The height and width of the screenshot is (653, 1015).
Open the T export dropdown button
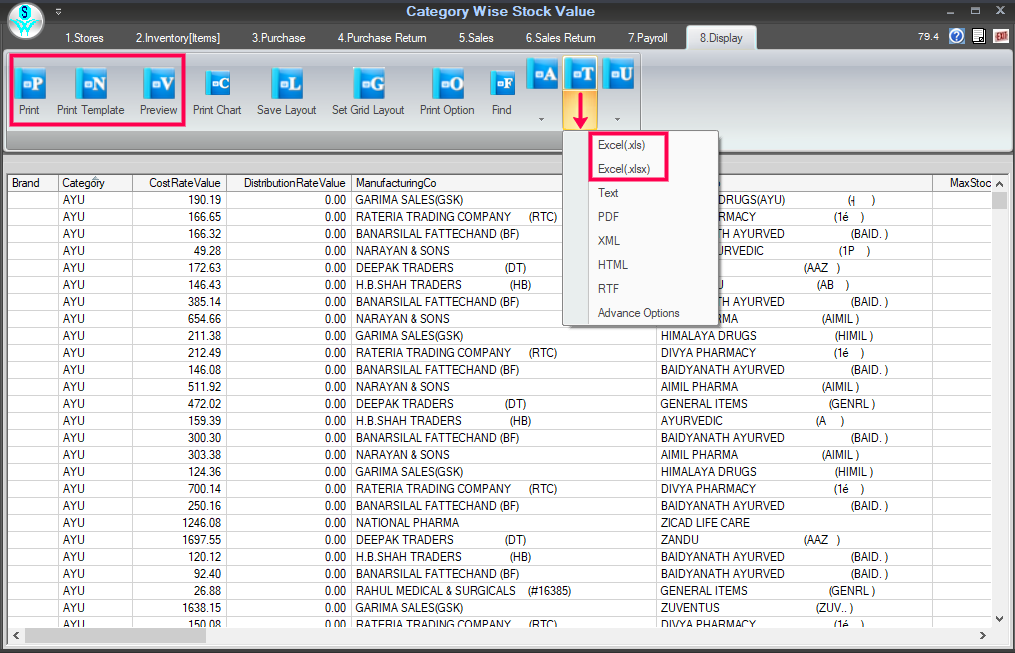[581, 73]
